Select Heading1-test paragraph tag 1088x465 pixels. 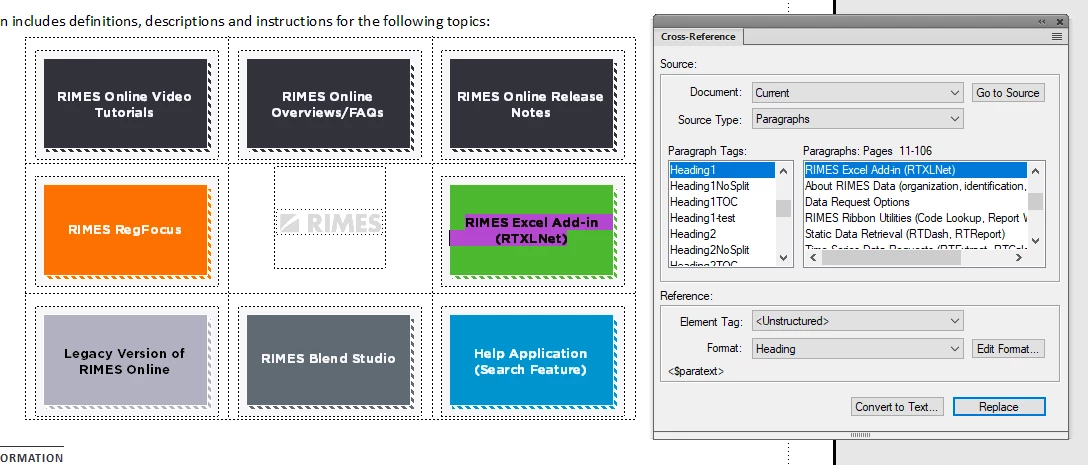point(722,218)
